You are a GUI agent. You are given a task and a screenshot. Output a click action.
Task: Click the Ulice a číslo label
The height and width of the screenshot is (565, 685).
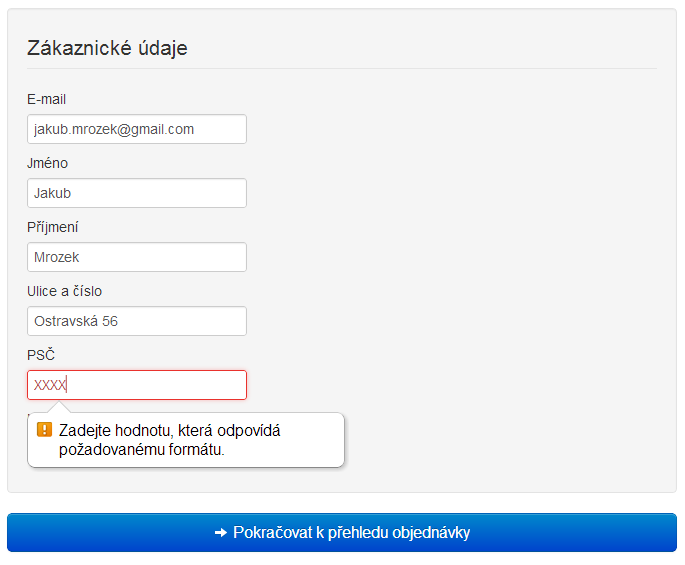point(65,291)
